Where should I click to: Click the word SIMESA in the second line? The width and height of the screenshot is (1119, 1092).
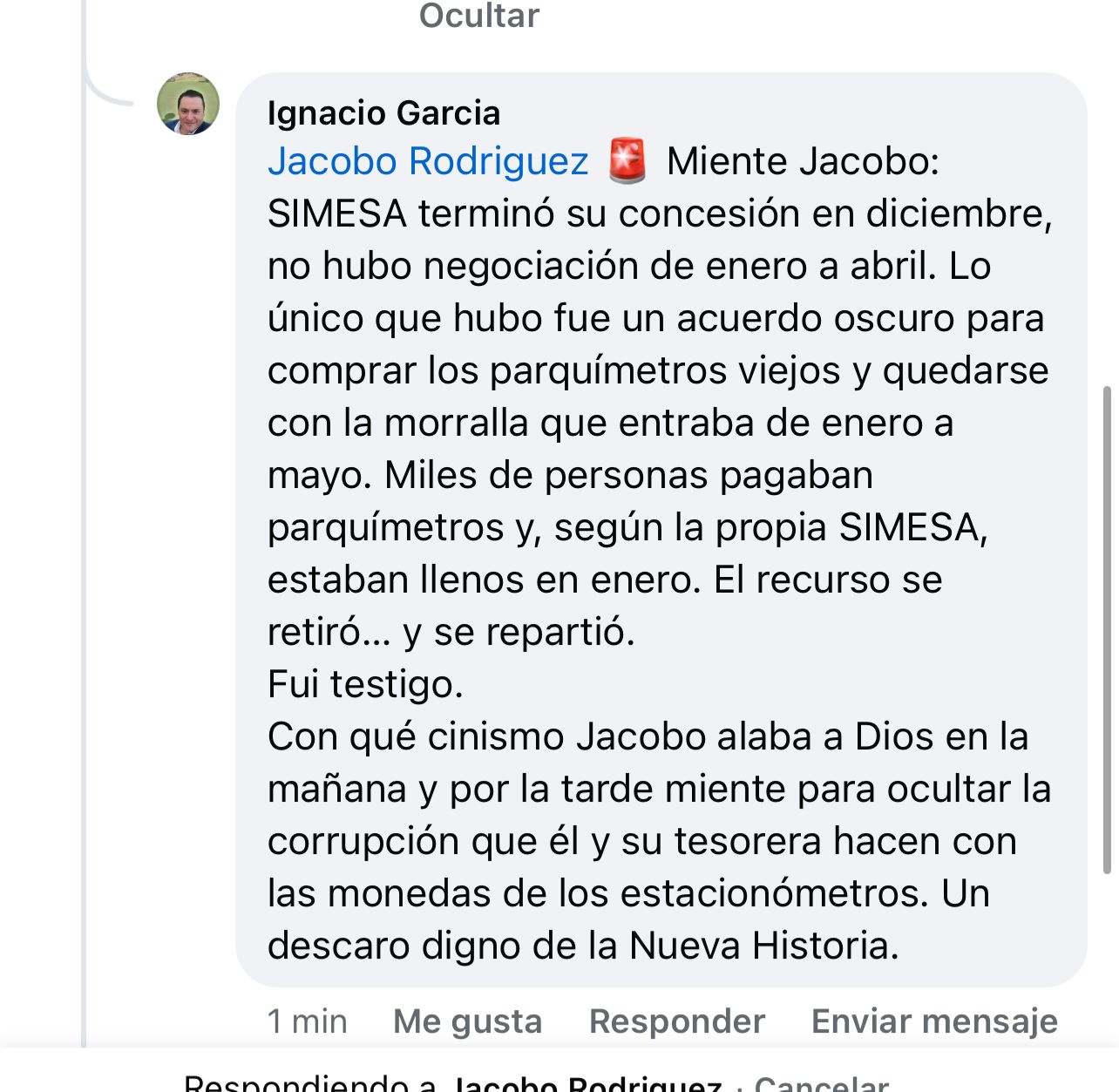tap(337, 214)
